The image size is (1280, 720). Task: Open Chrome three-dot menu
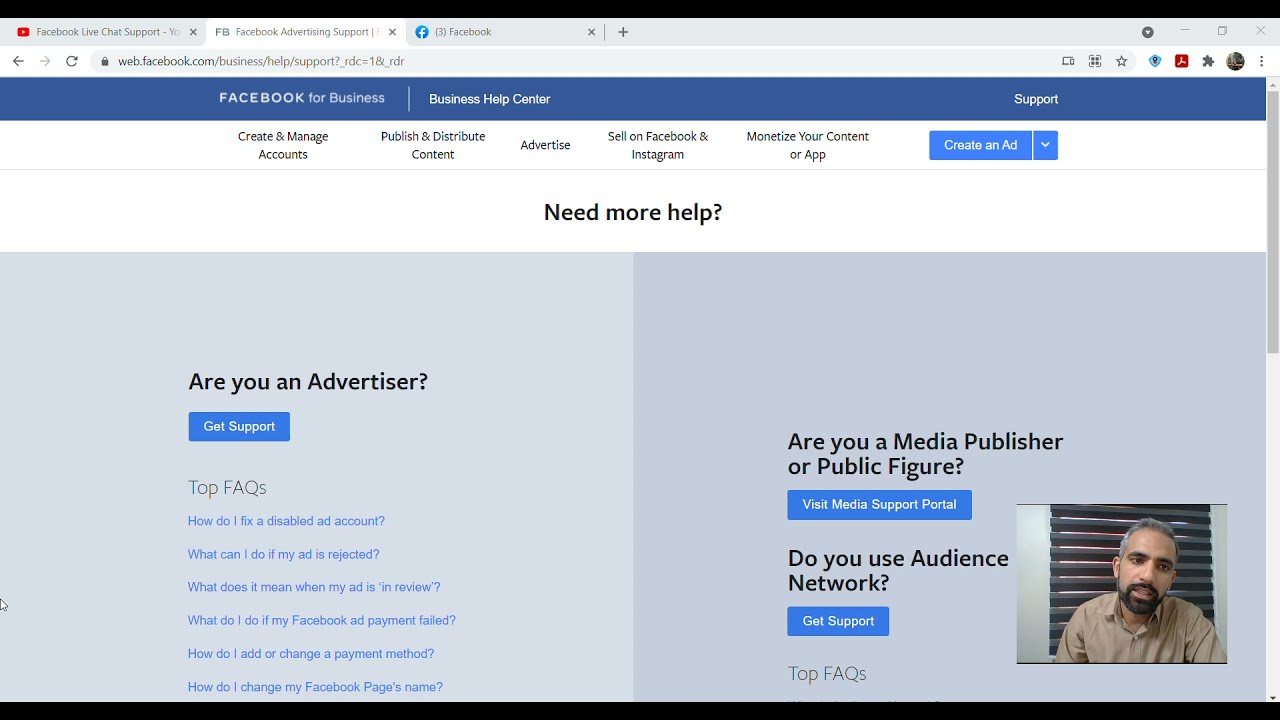point(1262,61)
